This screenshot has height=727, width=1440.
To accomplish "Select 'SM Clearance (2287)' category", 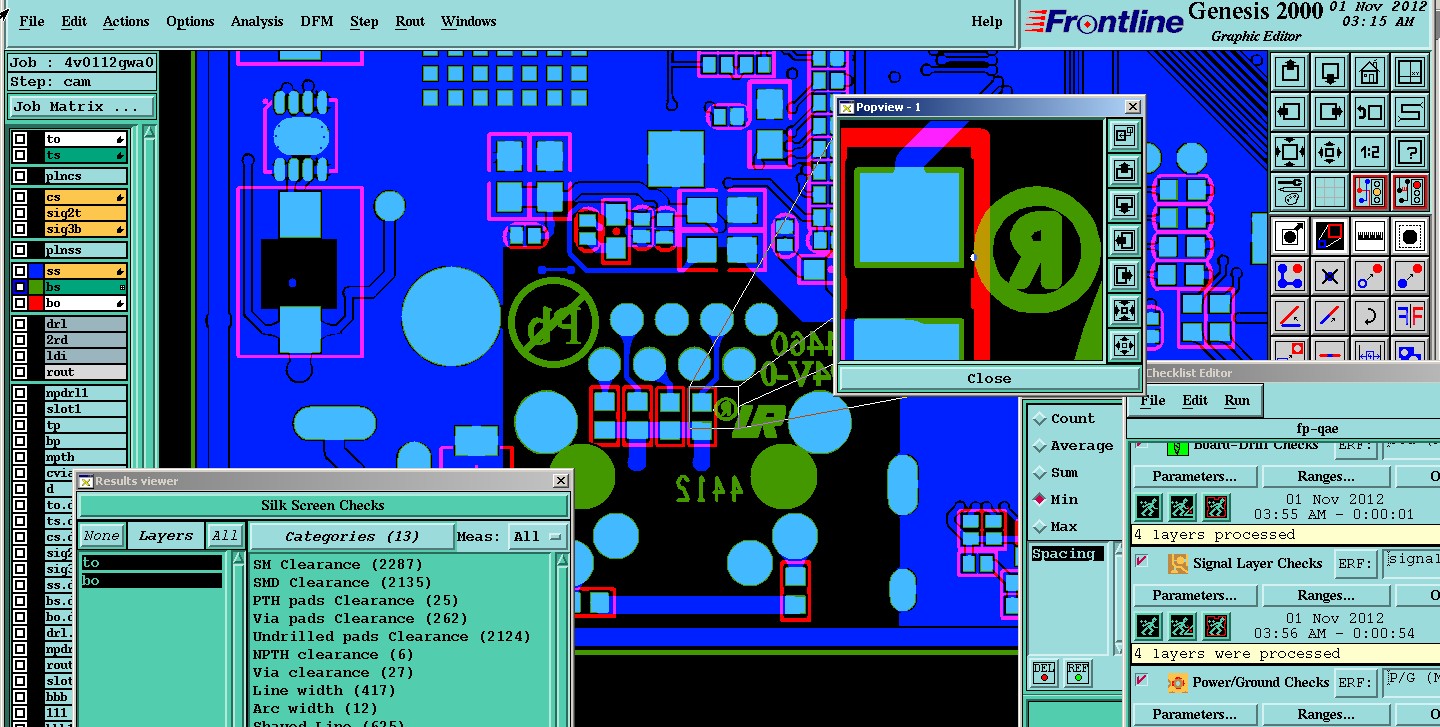I will tap(338, 564).
